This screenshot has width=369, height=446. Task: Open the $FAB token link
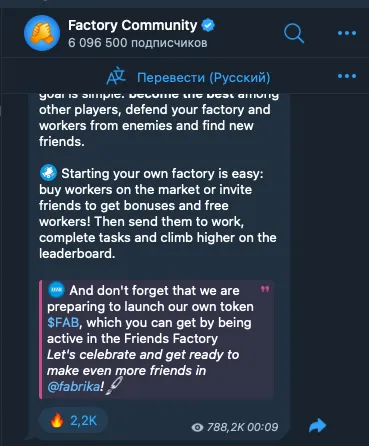coord(63,323)
